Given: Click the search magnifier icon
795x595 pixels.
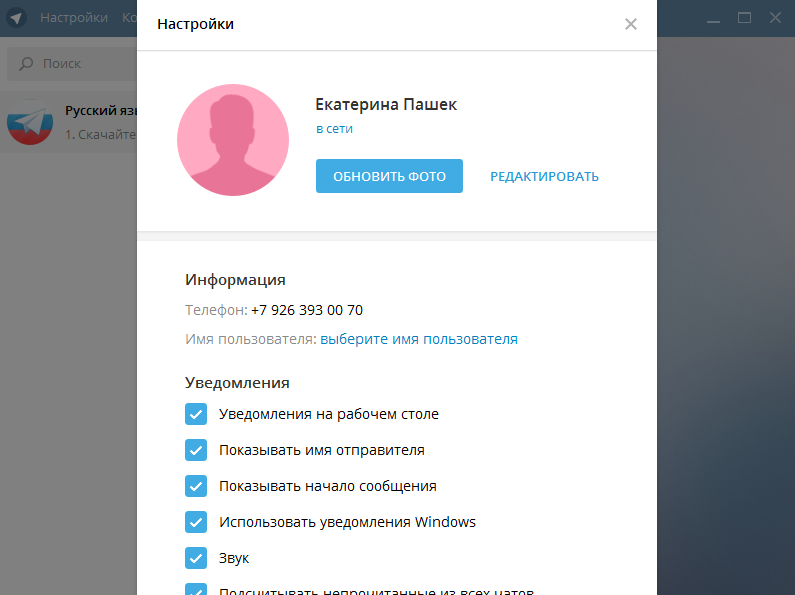Looking at the screenshot, I should [x=26, y=63].
